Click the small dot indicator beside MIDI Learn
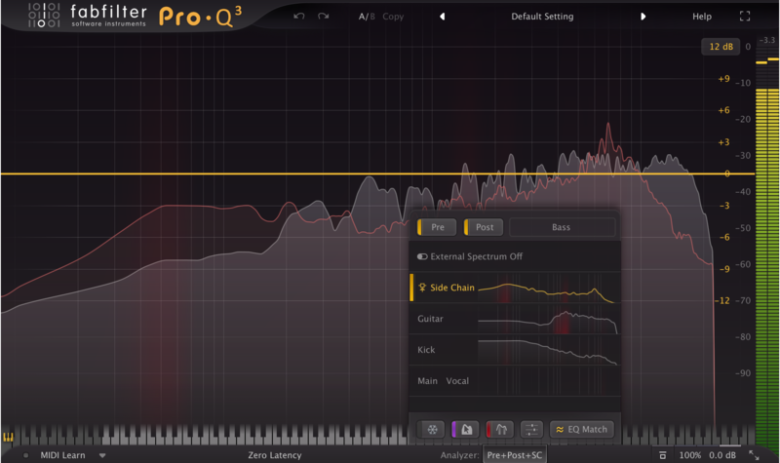 point(26,455)
